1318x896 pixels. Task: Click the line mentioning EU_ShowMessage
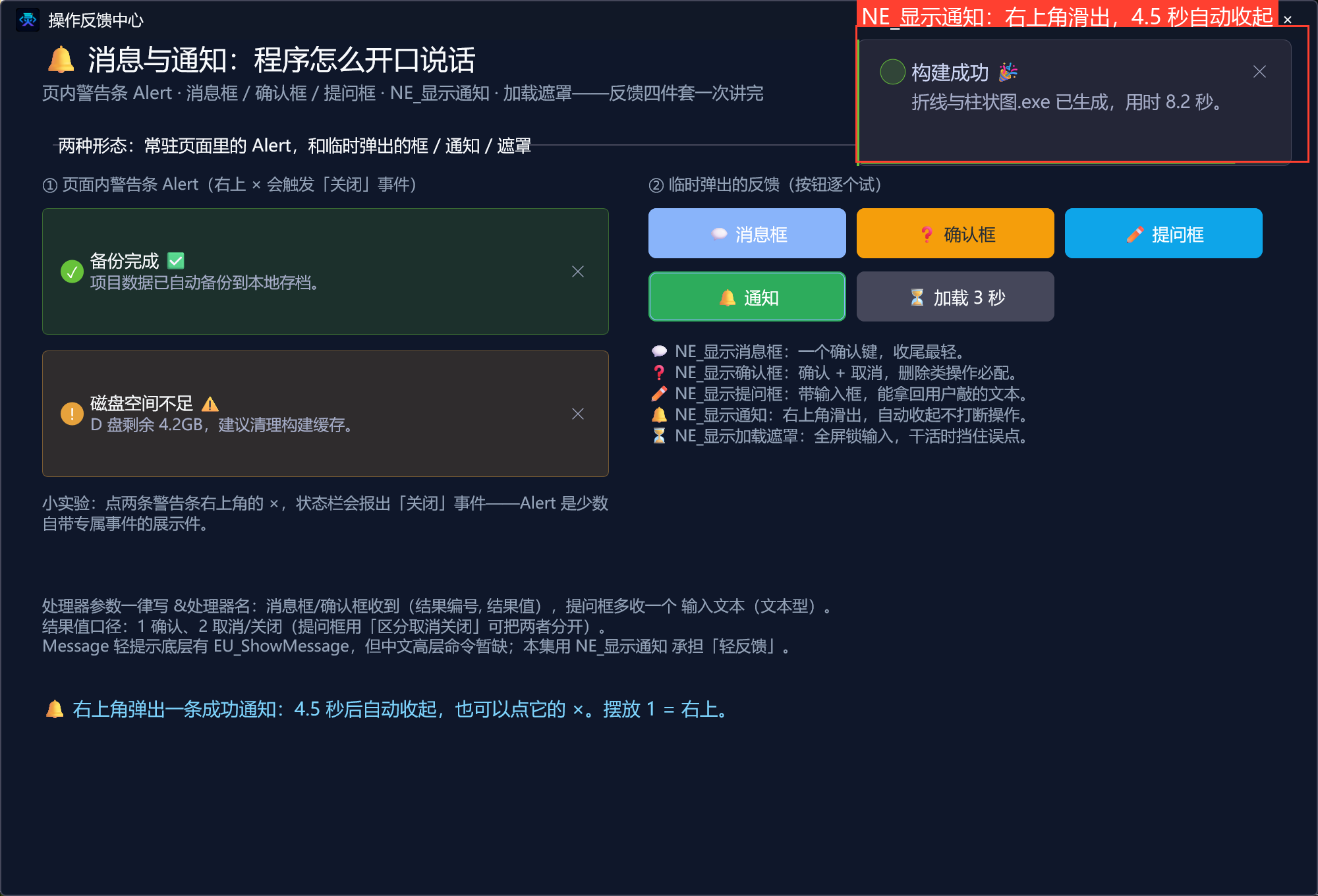[x=418, y=646]
